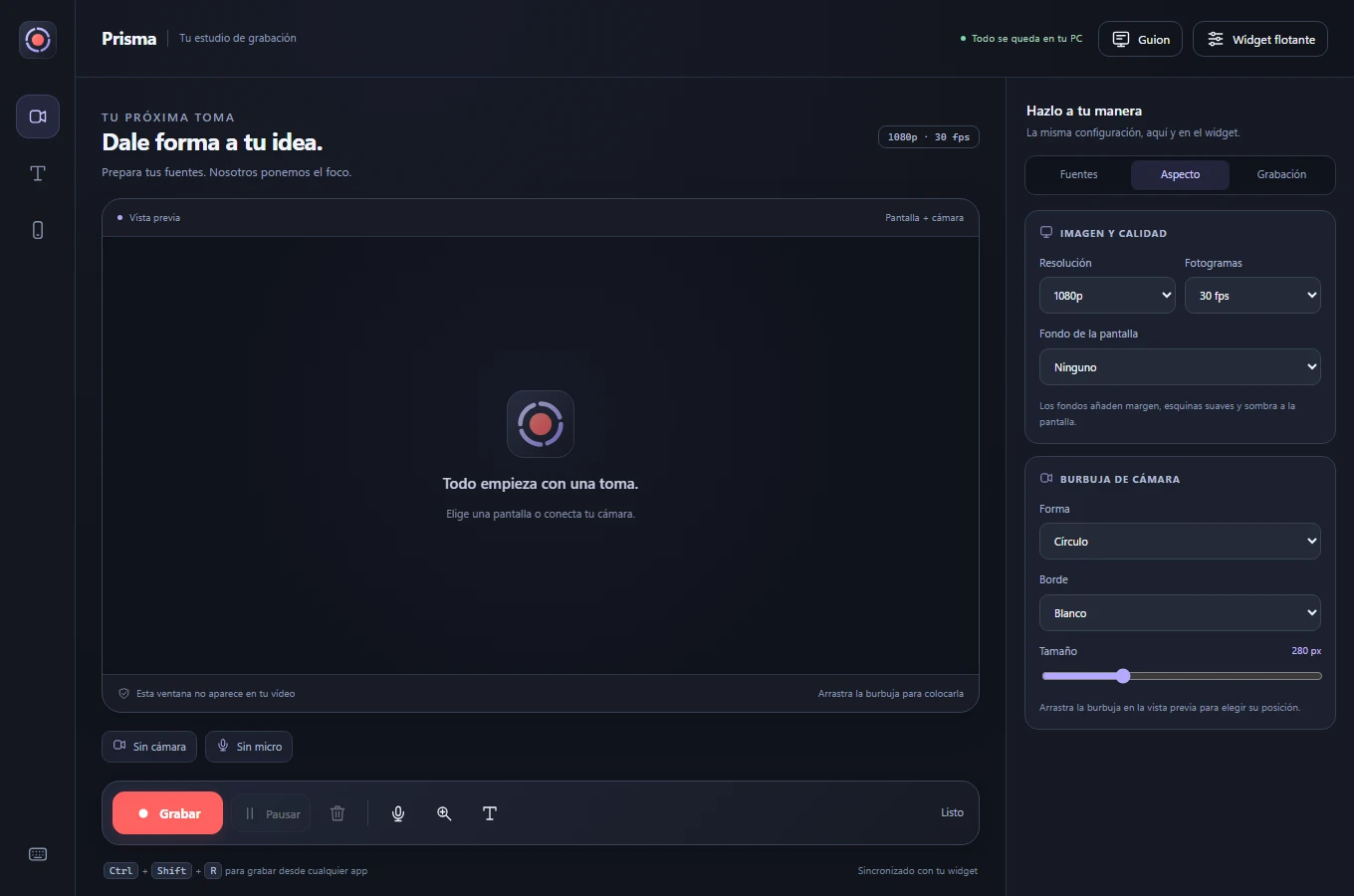Switch to the Fuentes tab

pos(1078,174)
